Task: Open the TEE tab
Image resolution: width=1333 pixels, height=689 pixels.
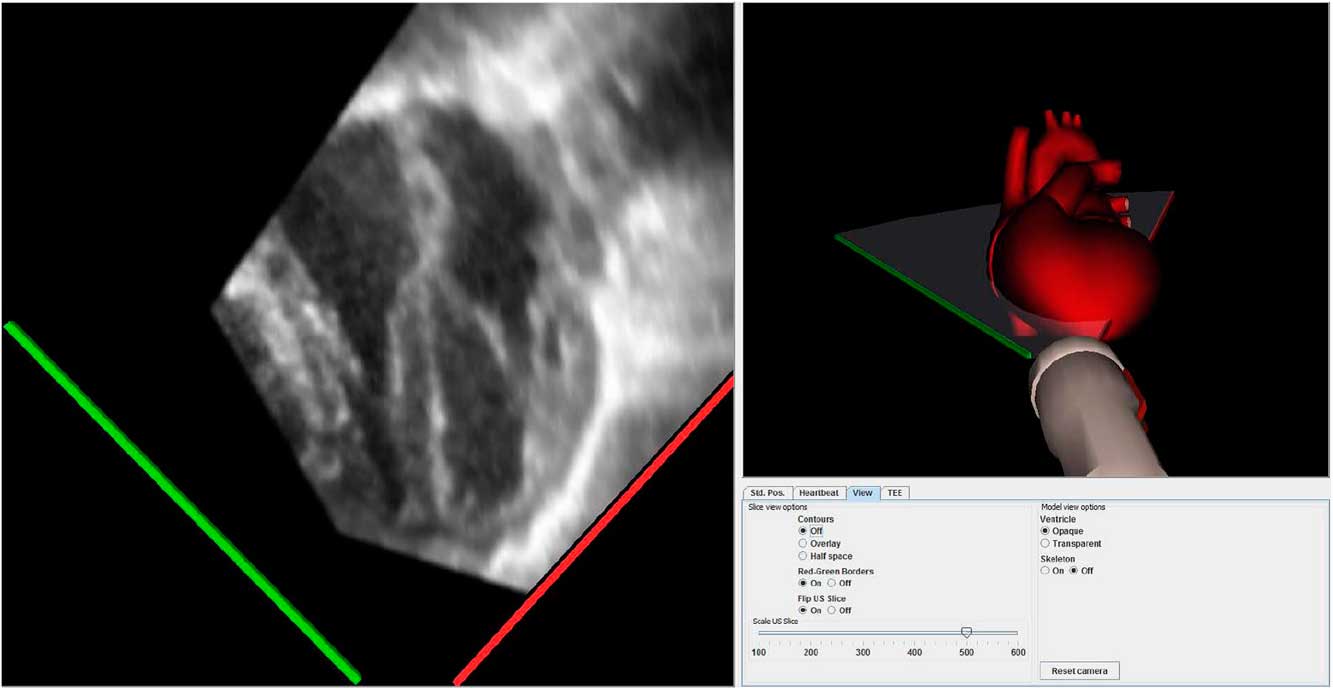Action: (x=894, y=492)
